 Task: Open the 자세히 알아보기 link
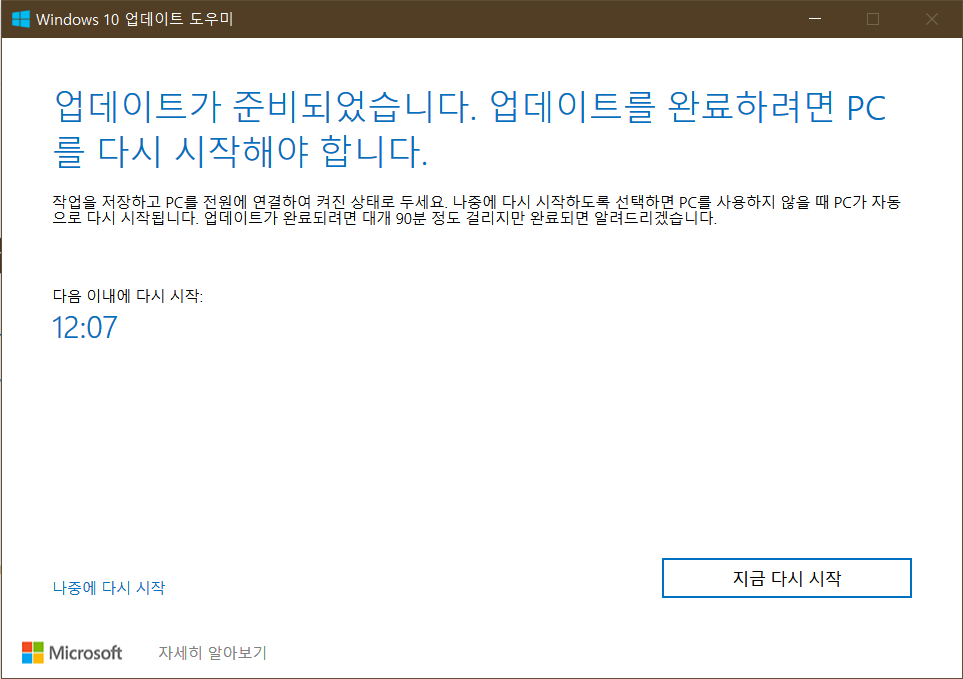coord(212,653)
